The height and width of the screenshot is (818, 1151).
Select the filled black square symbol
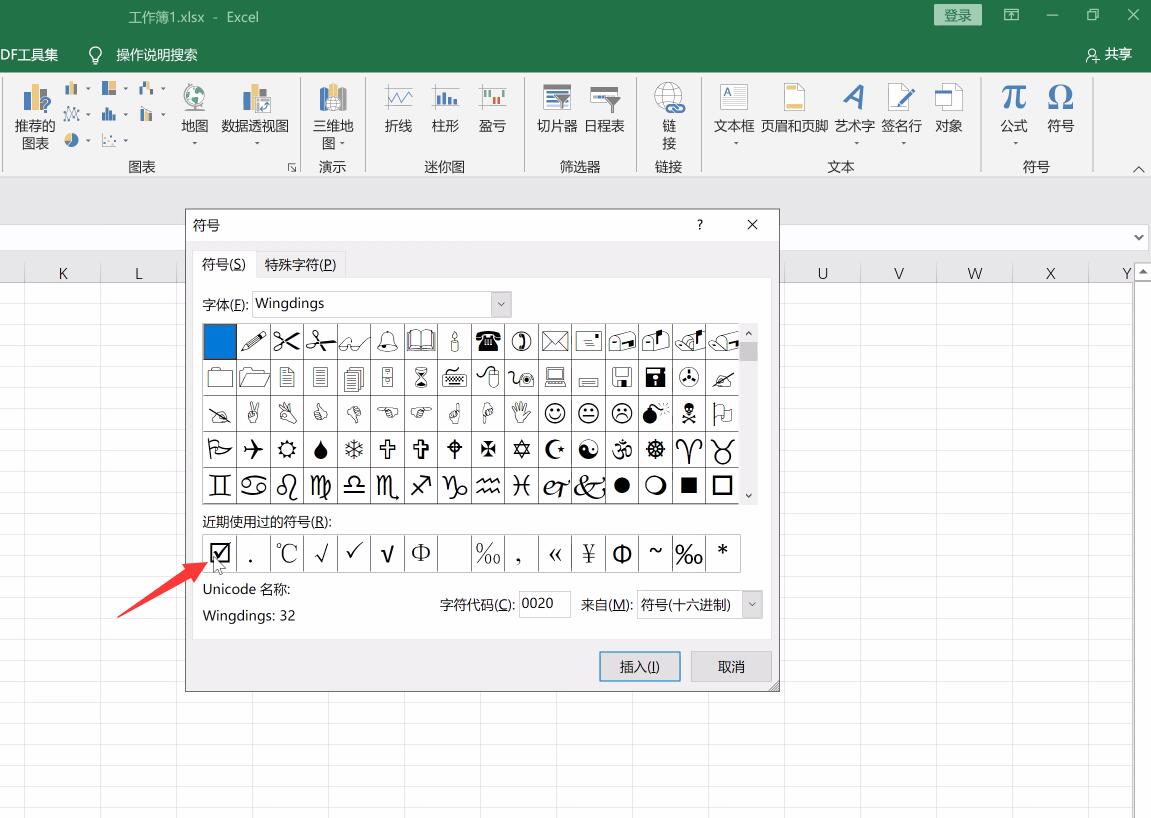(689, 485)
